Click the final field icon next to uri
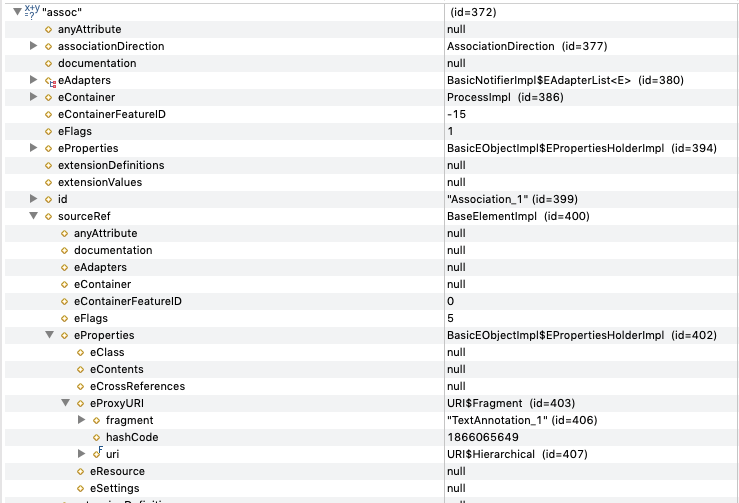 point(98,453)
